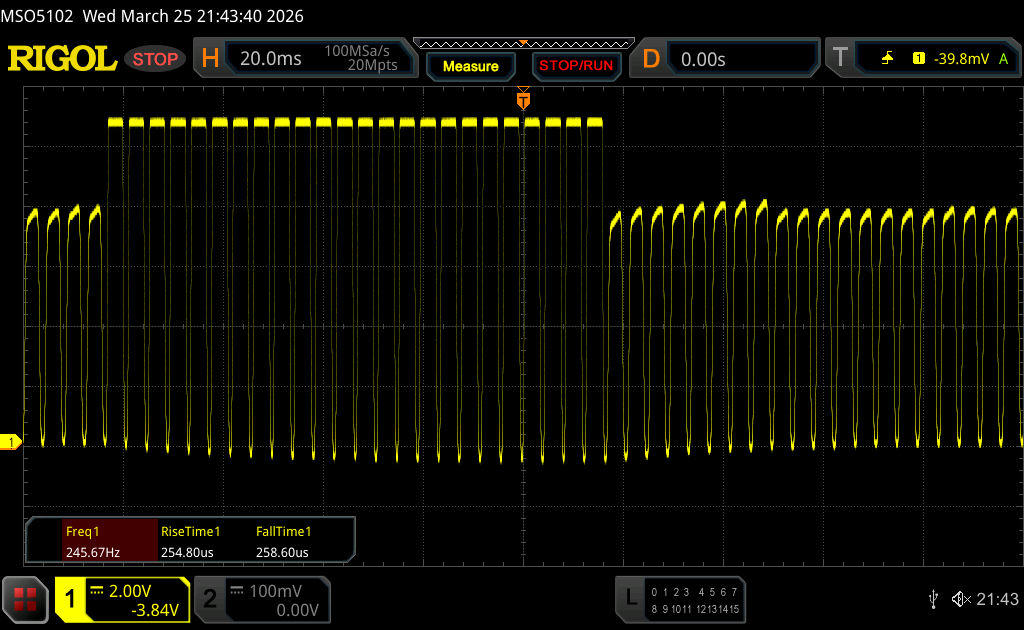Image resolution: width=1024 pixels, height=630 pixels.
Task: Open the T trigger settings icon
Action: (840, 59)
